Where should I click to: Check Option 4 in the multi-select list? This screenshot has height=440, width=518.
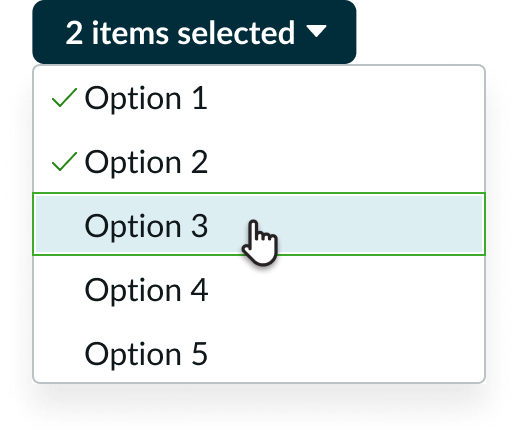(x=259, y=289)
